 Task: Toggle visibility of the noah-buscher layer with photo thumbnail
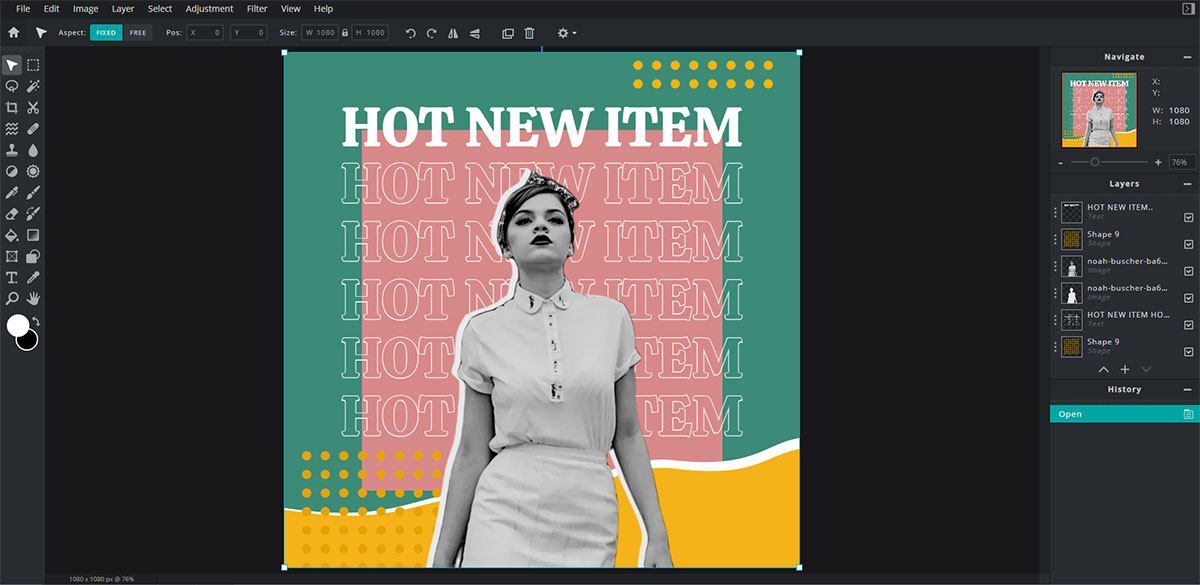coord(1189,271)
